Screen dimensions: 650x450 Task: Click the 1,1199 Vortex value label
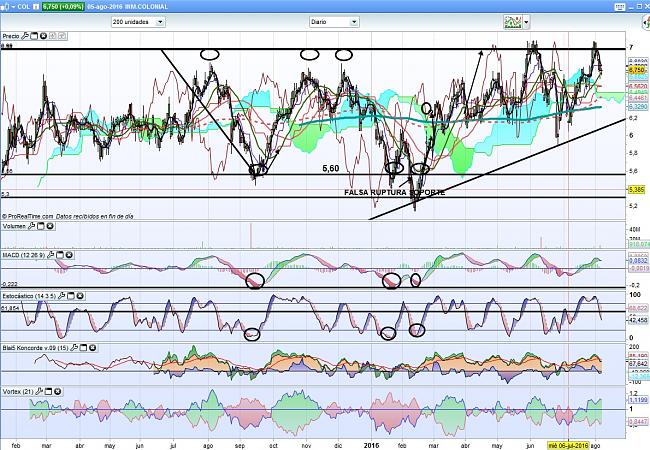tap(638, 399)
